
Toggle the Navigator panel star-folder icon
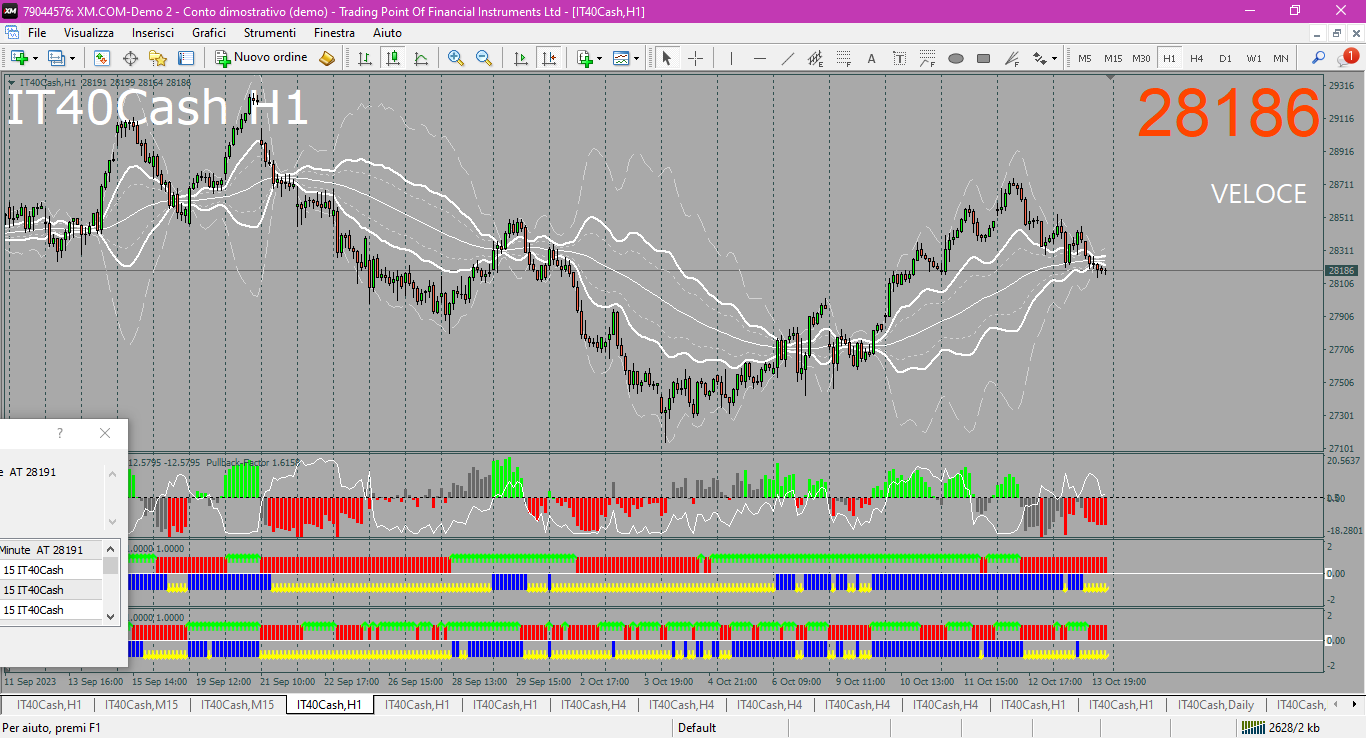tap(158, 58)
